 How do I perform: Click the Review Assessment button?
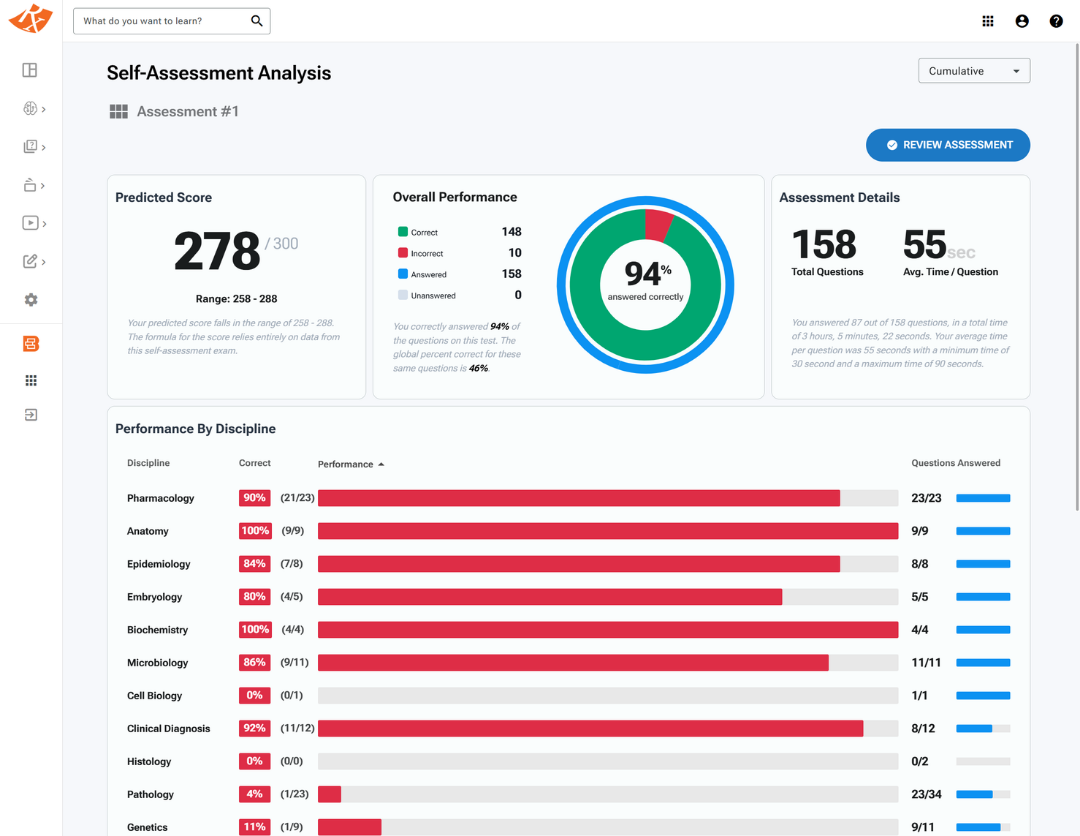tap(948, 145)
